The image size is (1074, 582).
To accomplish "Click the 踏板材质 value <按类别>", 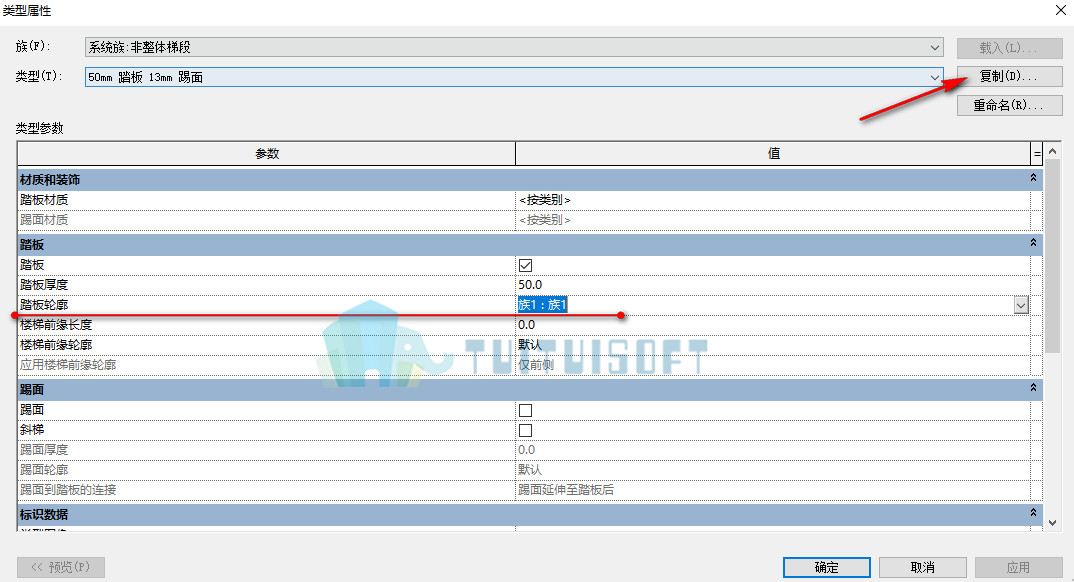I will [x=545, y=200].
